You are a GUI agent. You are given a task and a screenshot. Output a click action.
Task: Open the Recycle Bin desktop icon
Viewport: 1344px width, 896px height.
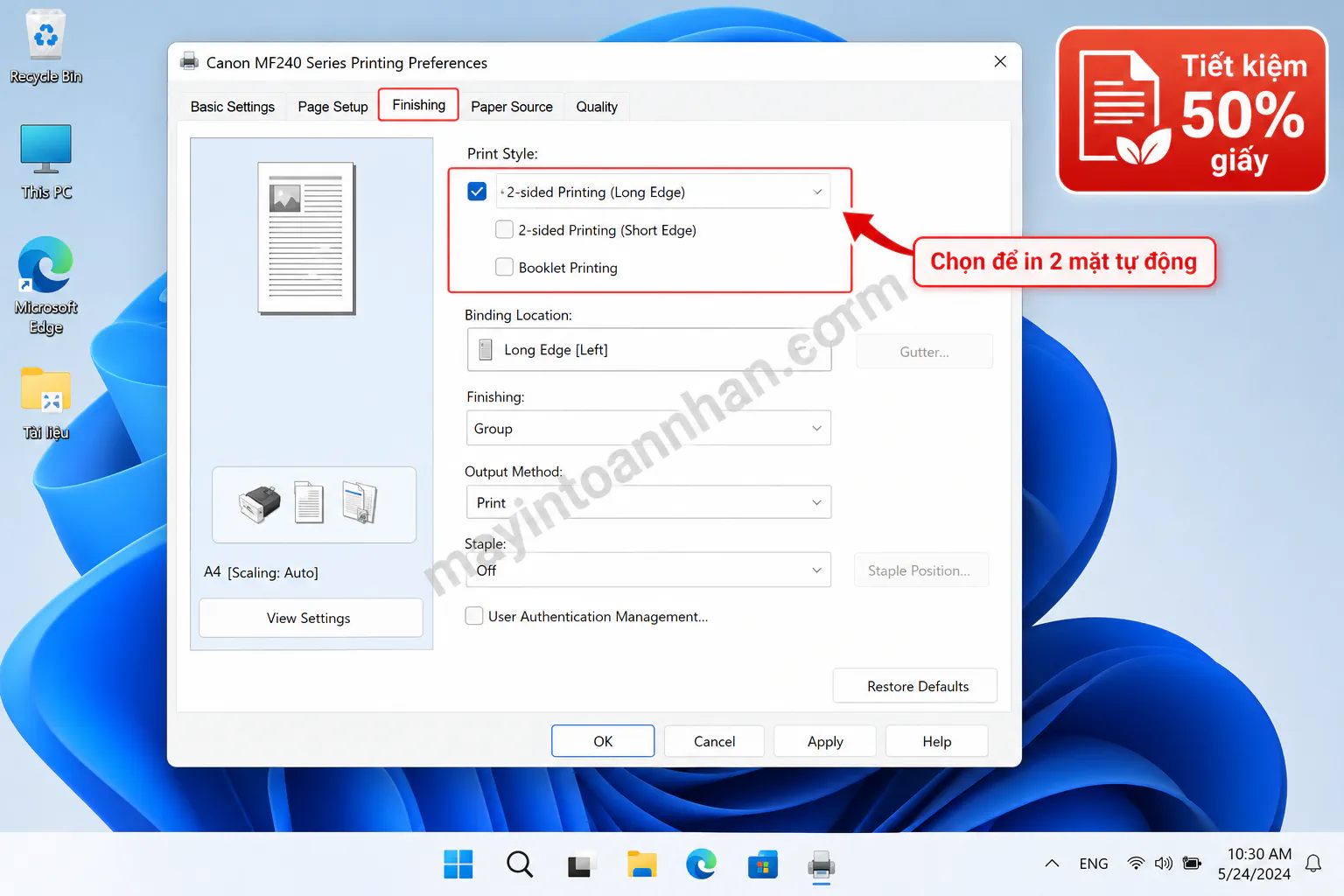tap(45, 46)
